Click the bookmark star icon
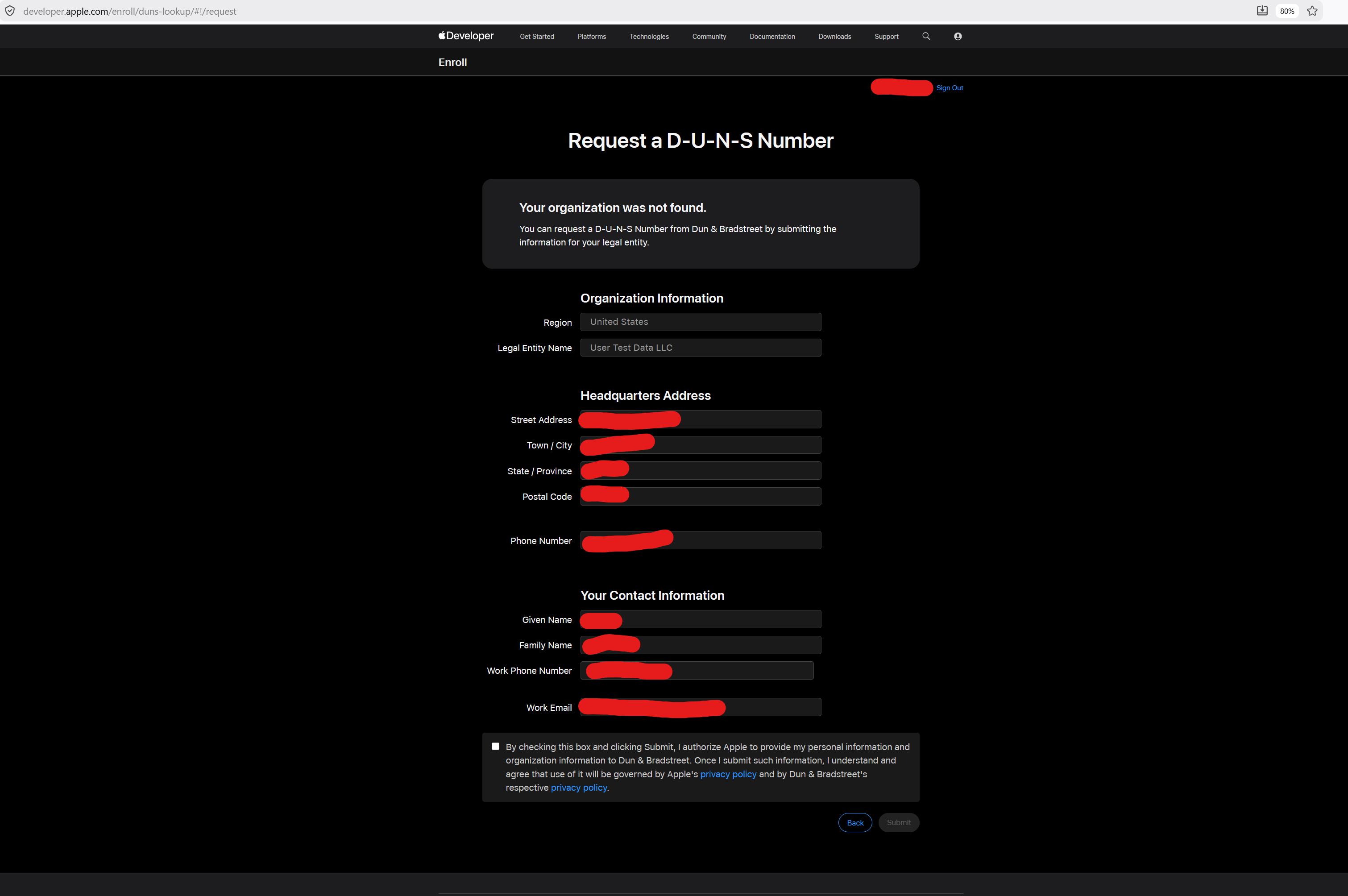Image resolution: width=1348 pixels, height=896 pixels. pyautogui.click(x=1312, y=11)
